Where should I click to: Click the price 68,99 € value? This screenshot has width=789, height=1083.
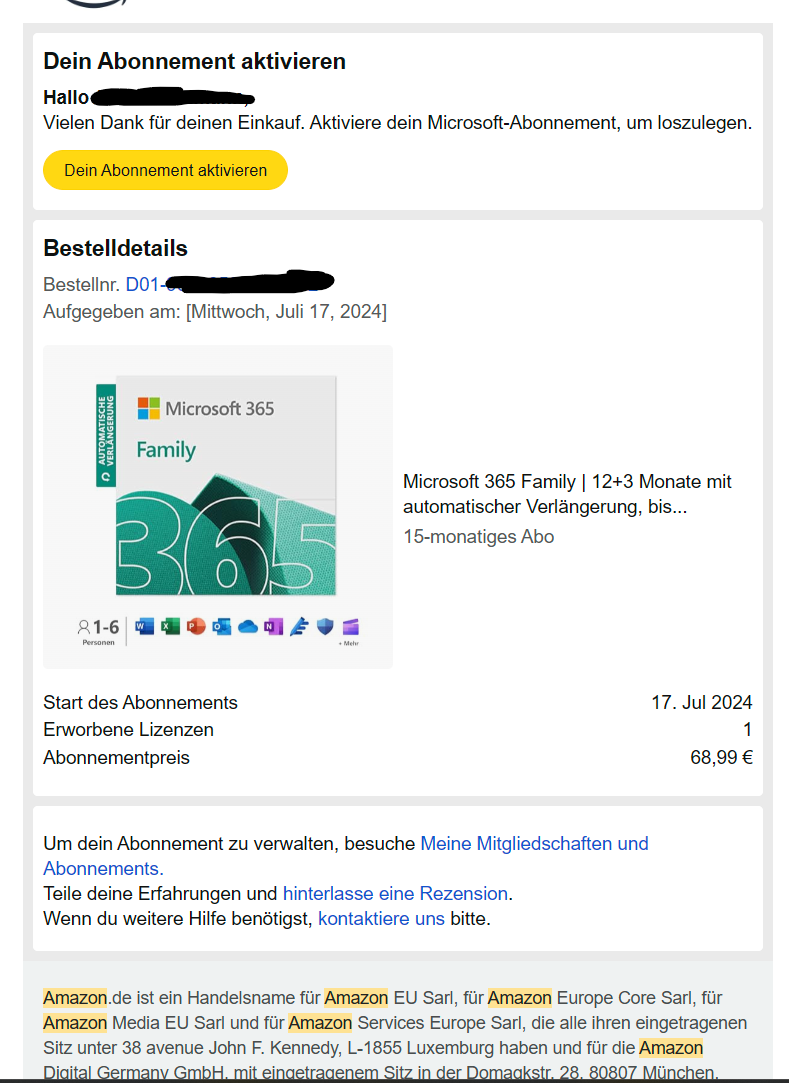point(721,758)
